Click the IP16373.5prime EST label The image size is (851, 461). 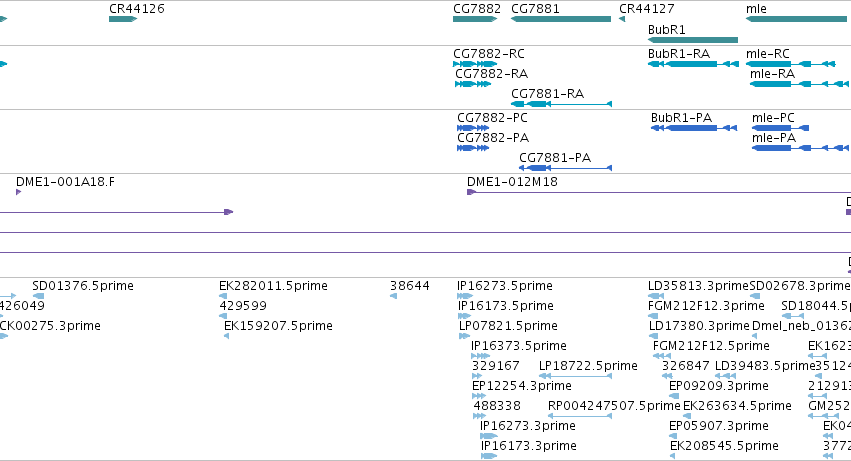[x=519, y=346]
